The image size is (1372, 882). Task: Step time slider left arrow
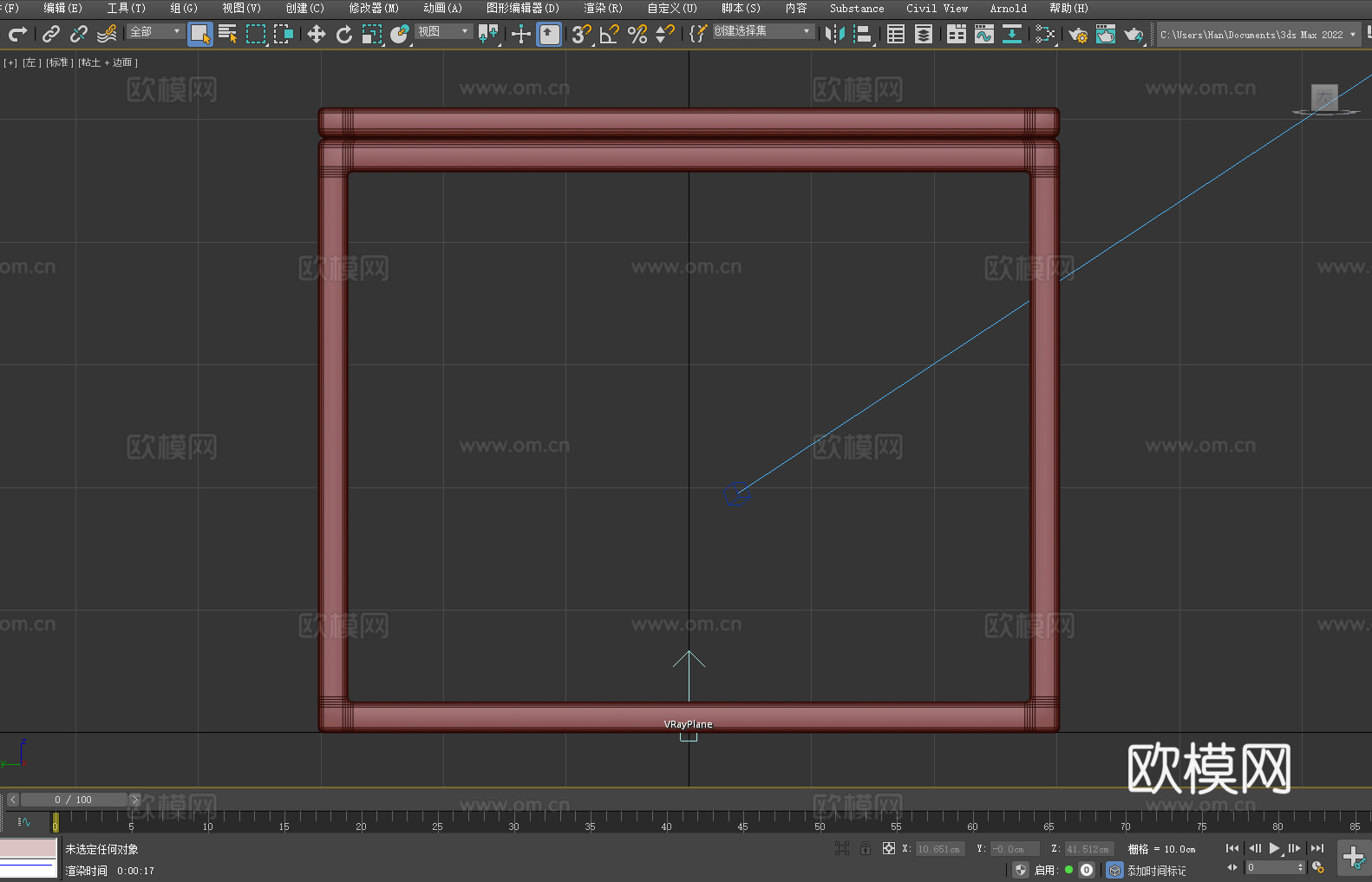coord(12,800)
